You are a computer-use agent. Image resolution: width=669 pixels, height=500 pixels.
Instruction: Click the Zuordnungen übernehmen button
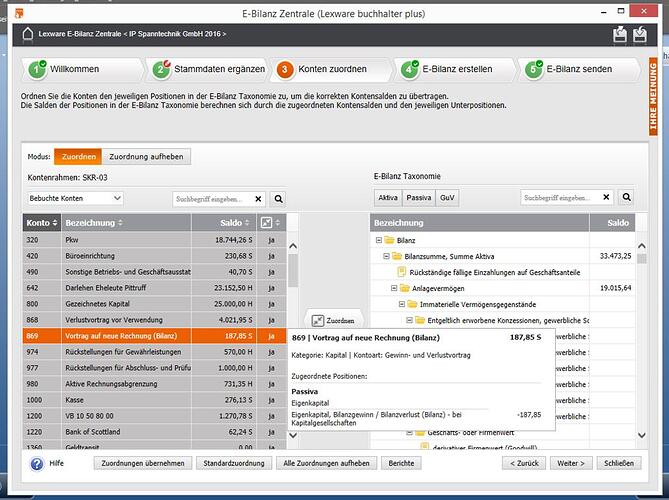(143, 463)
